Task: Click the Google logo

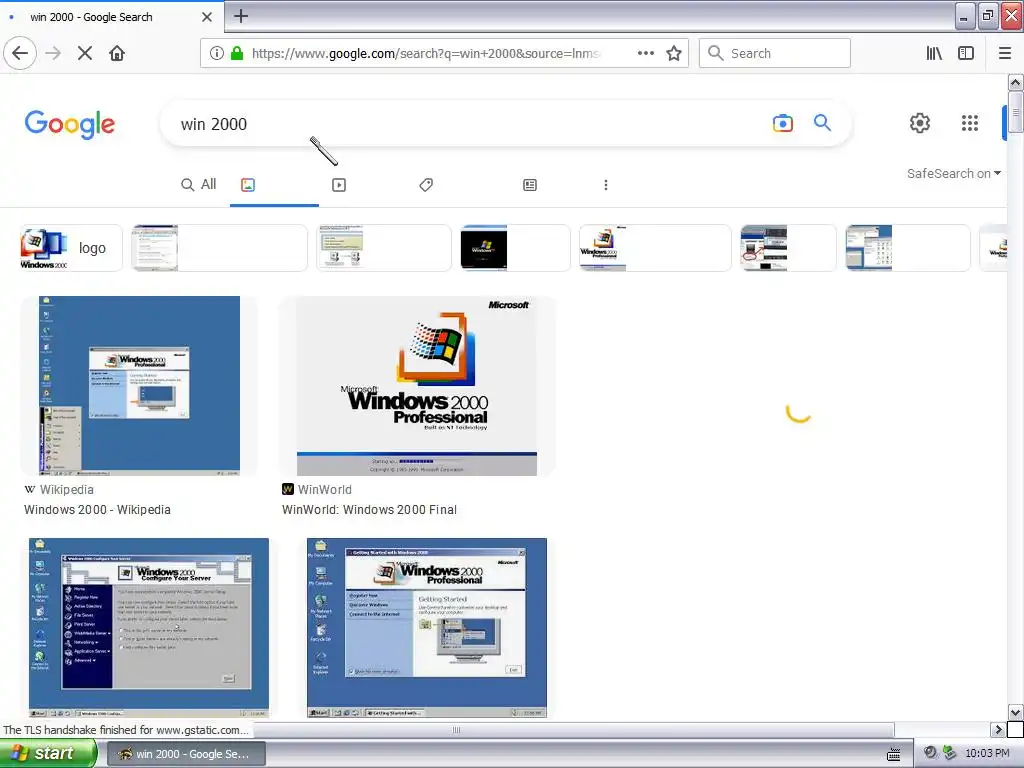Action: pos(70,124)
